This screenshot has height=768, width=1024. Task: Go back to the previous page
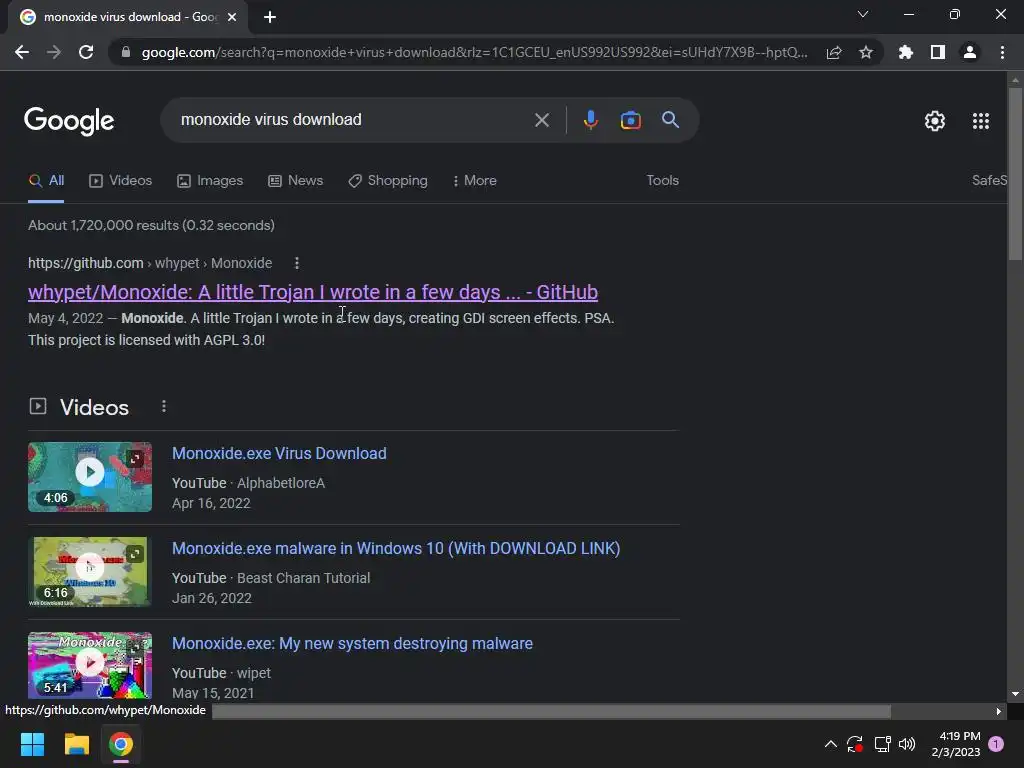coord(22,52)
